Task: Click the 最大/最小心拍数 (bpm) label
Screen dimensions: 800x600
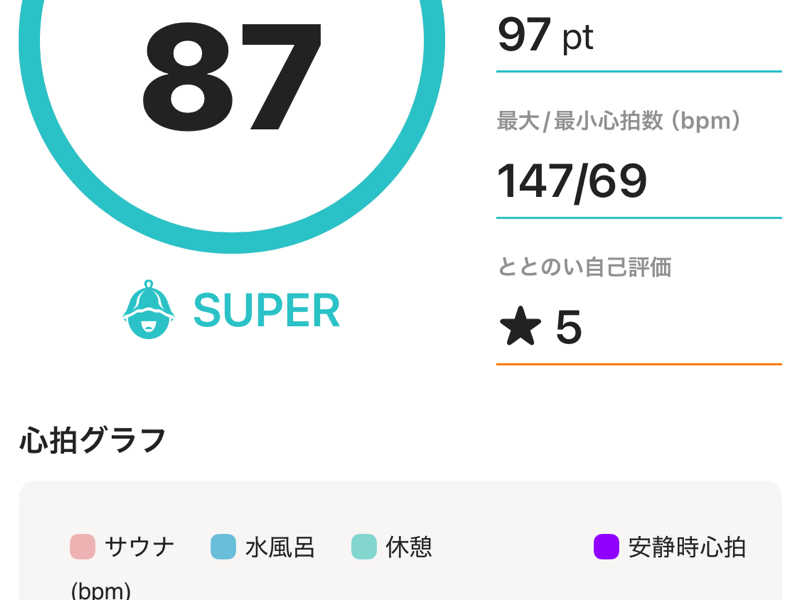Action: tap(619, 122)
